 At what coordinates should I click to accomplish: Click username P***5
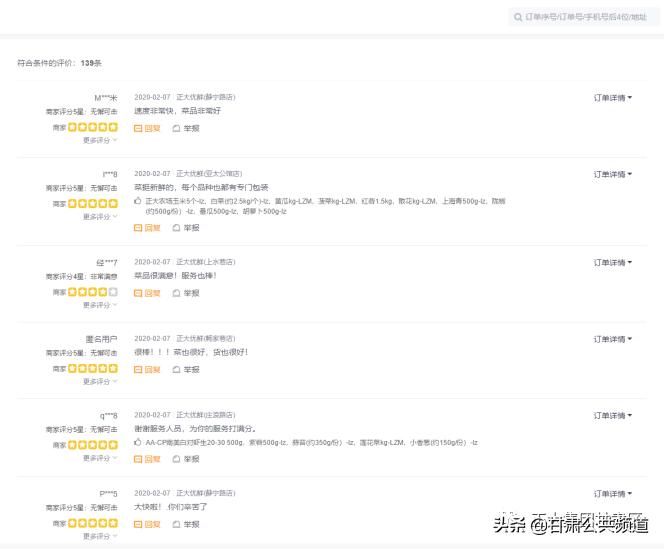pos(108,494)
